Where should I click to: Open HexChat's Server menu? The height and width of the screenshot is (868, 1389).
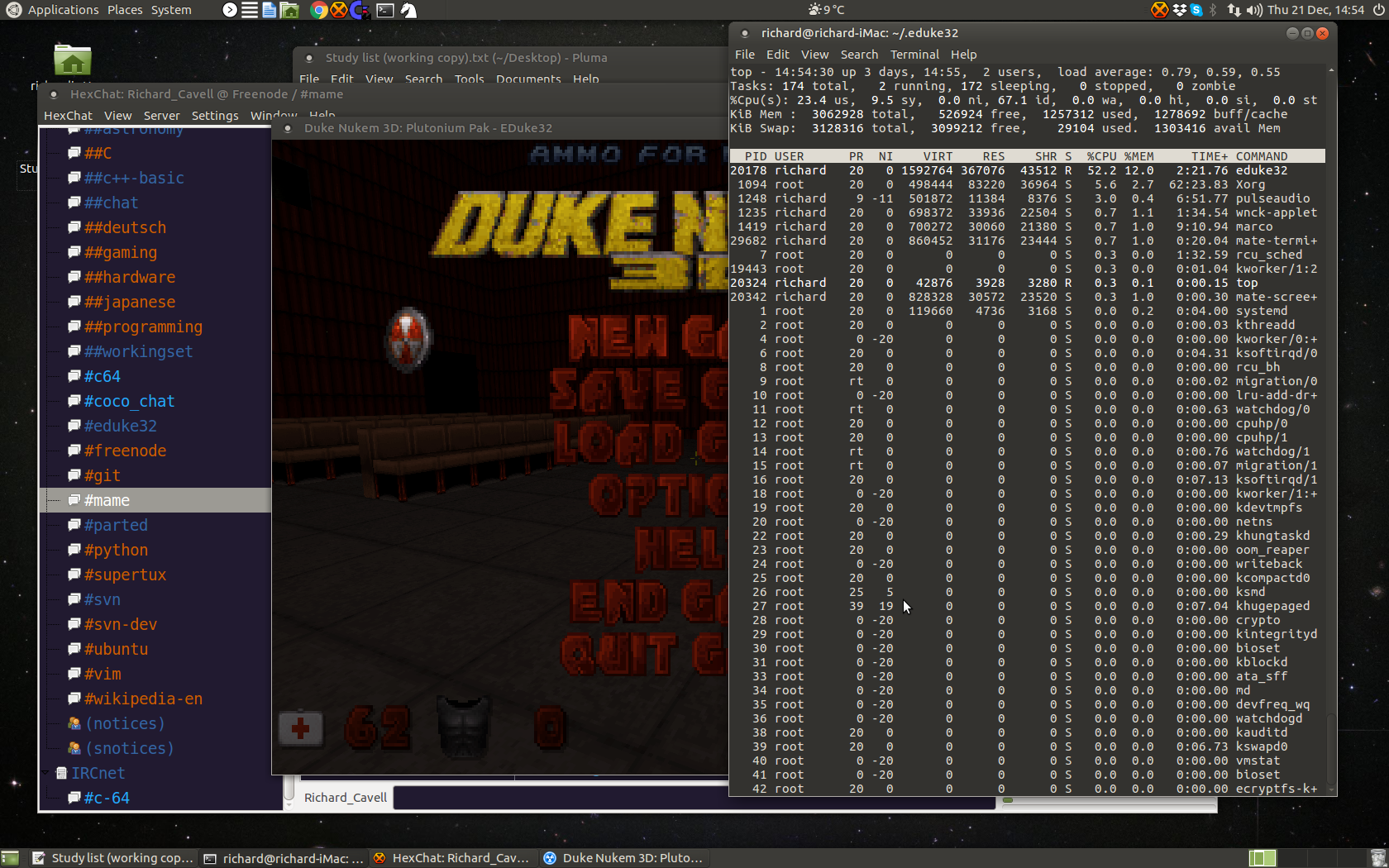(161, 116)
